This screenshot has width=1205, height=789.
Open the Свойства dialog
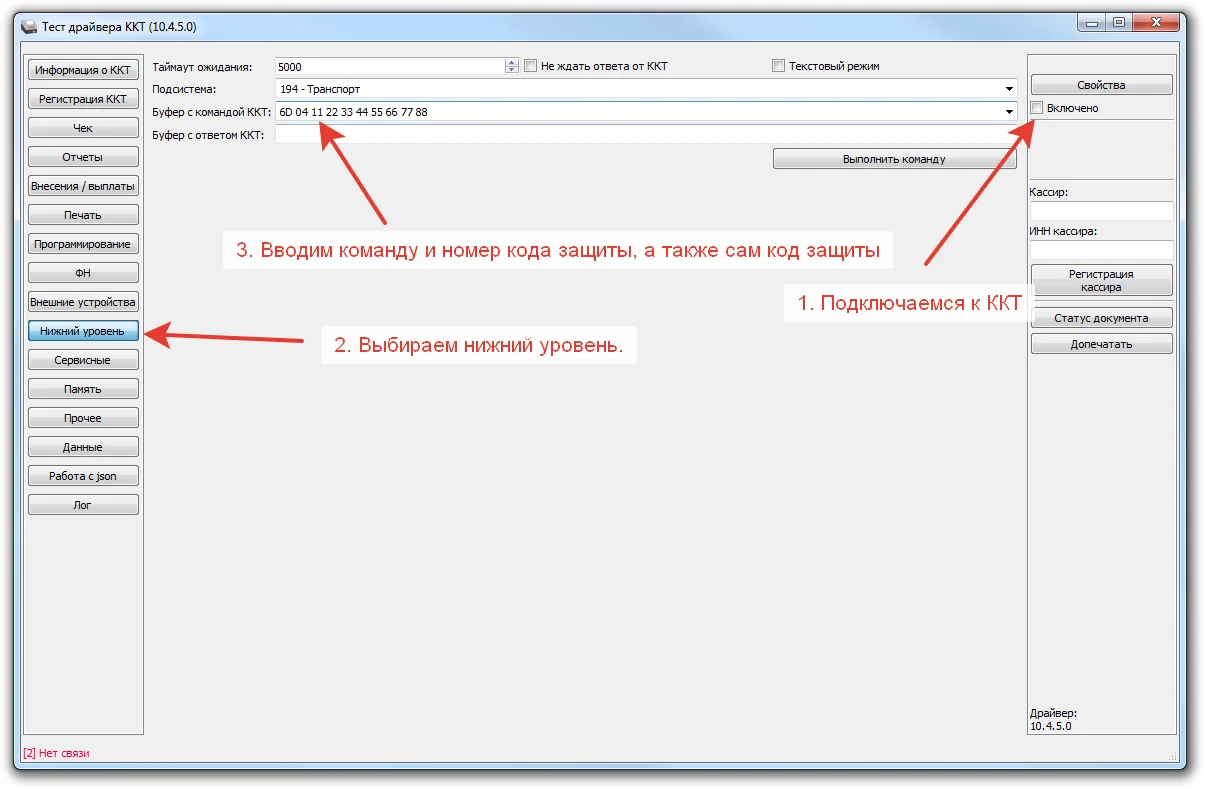1101,85
